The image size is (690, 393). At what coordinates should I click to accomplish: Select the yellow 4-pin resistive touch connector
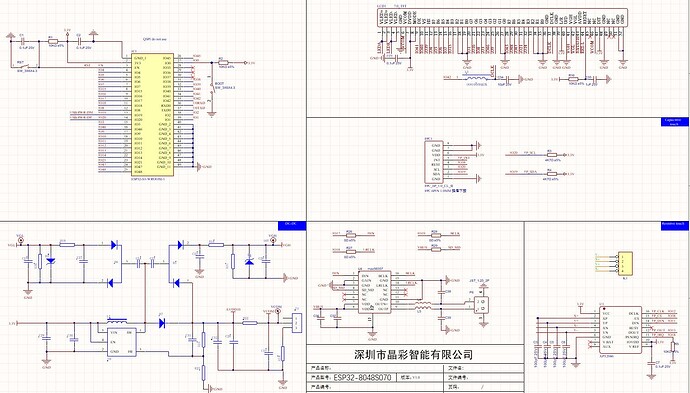[x=625, y=263]
